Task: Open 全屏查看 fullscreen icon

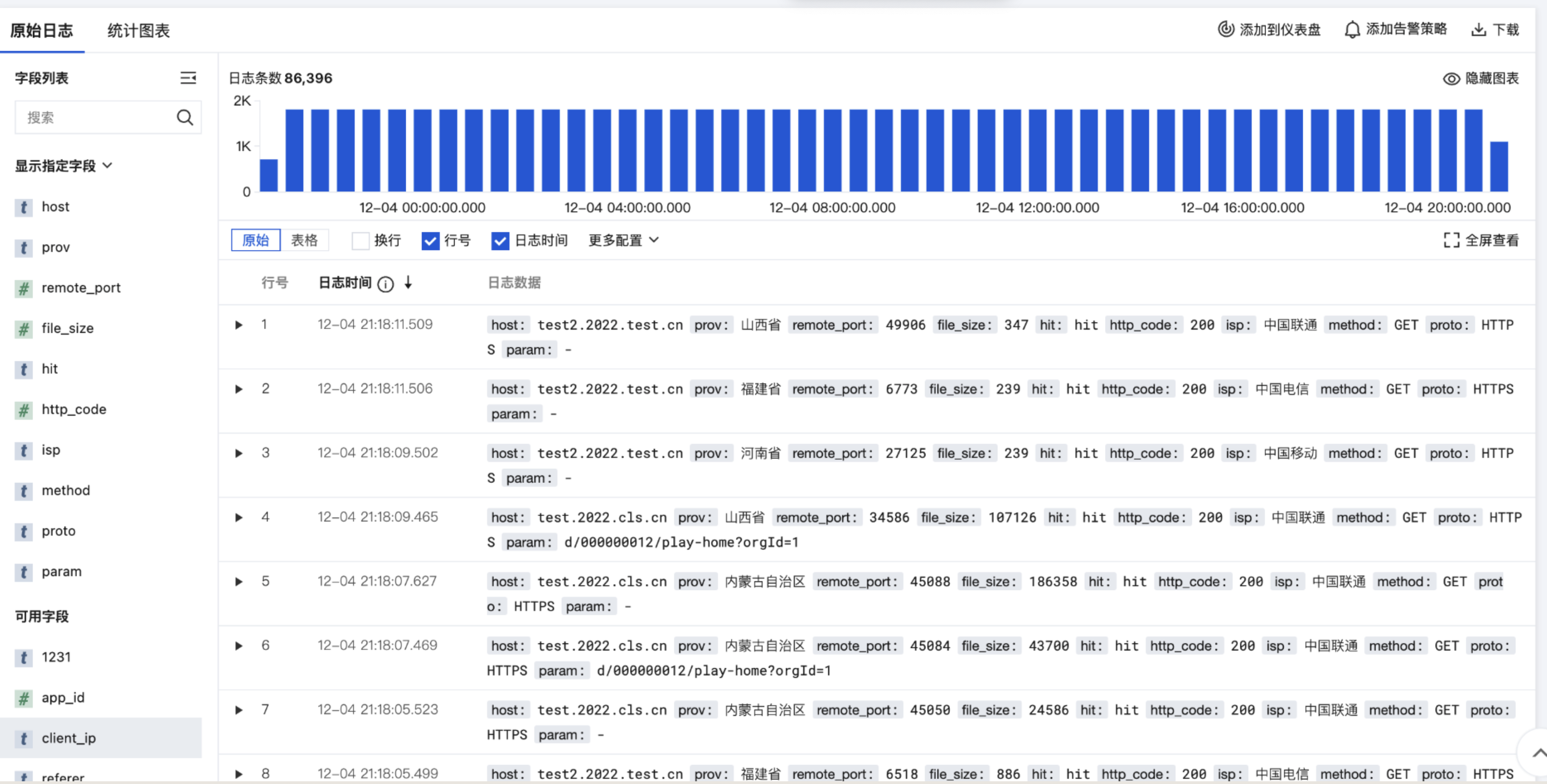Action: (x=1452, y=241)
